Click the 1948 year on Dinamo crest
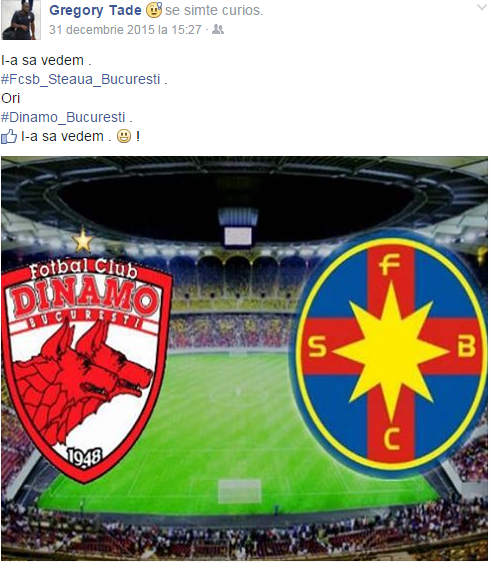496x567 pixels. (x=85, y=459)
